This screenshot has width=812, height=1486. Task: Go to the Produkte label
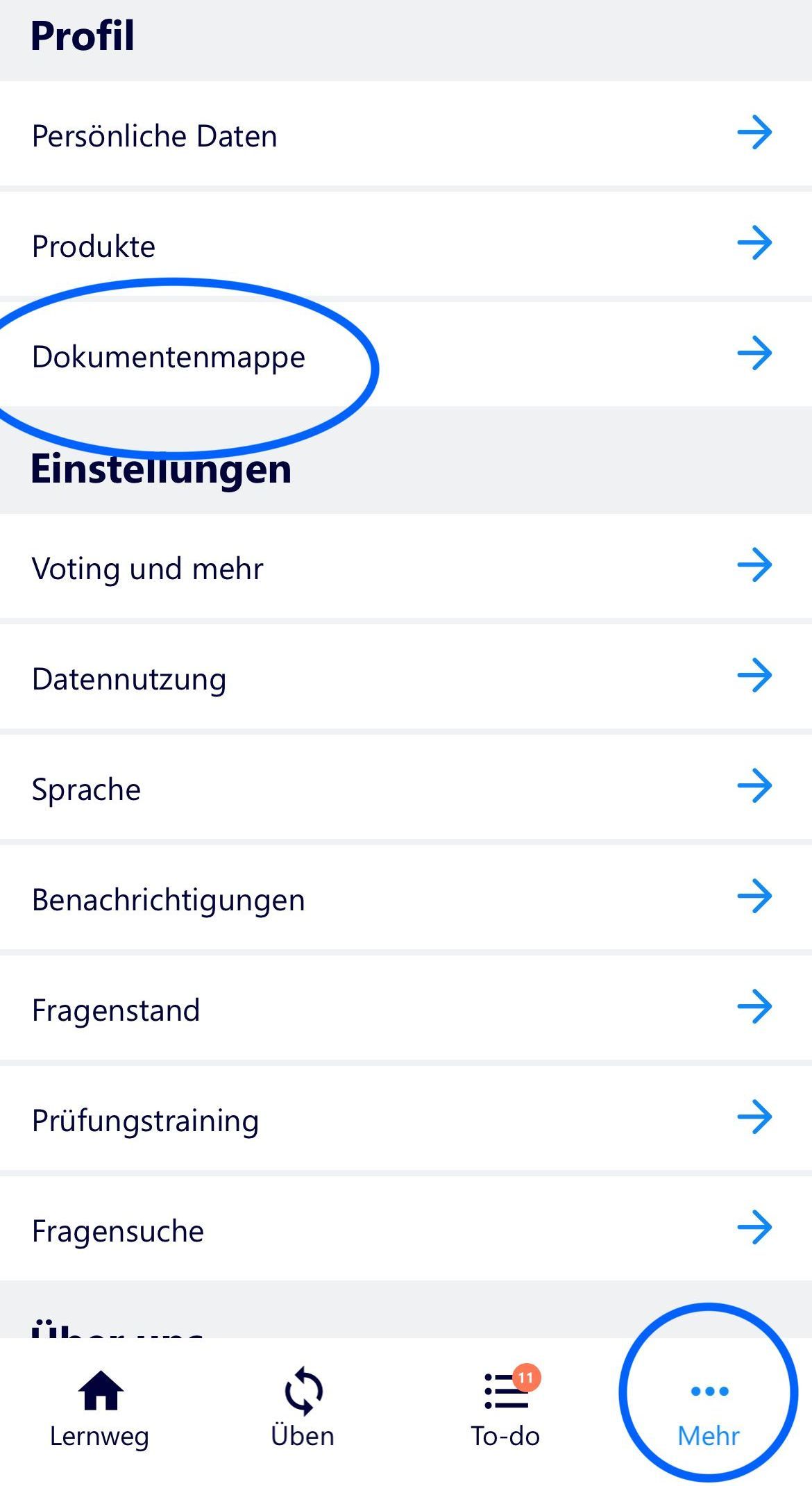pos(94,246)
